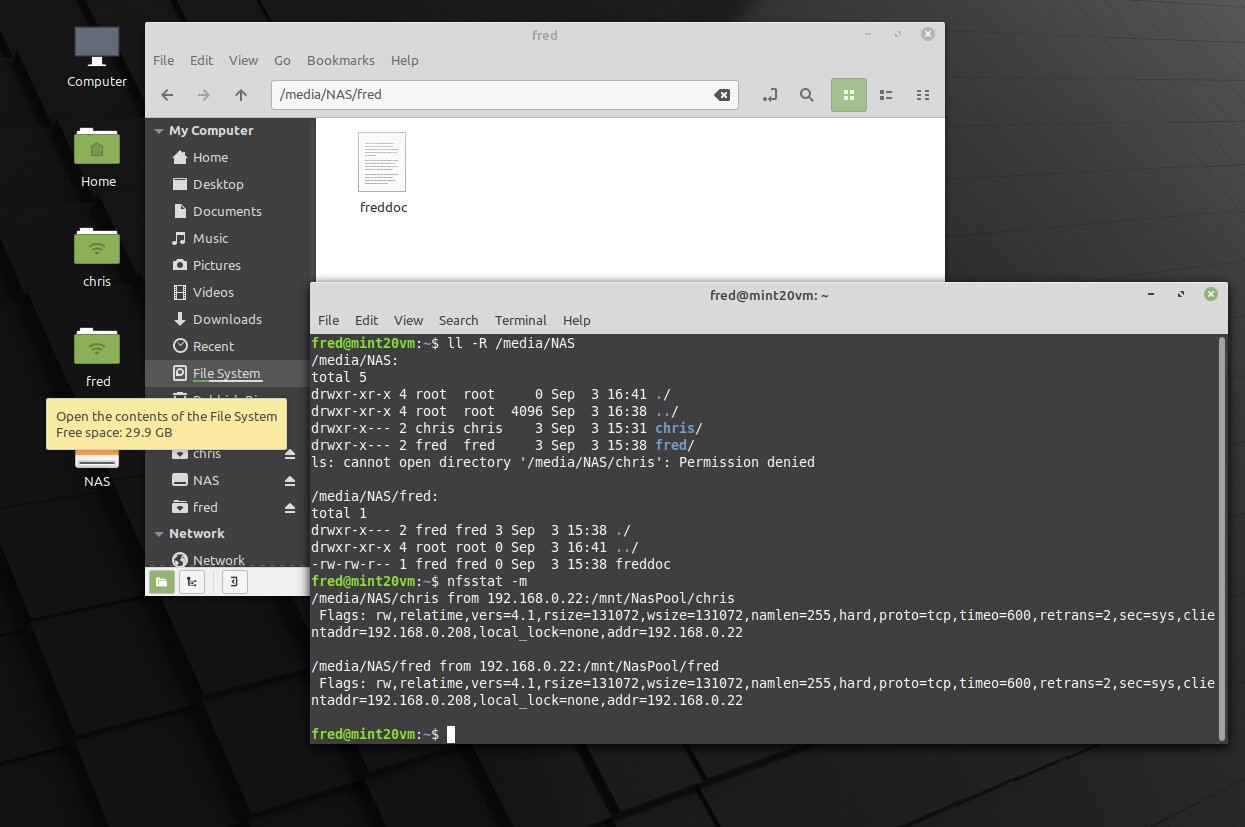Close the fred file manager window
This screenshot has width=1245, height=827.
tap(929, 35)
